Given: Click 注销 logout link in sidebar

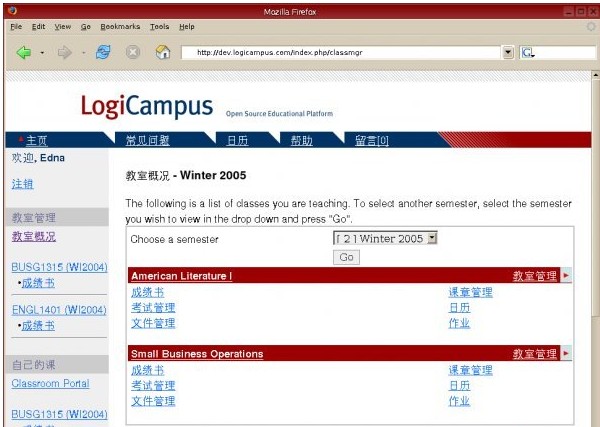Looking at the screenshot, I should [22, 184].
